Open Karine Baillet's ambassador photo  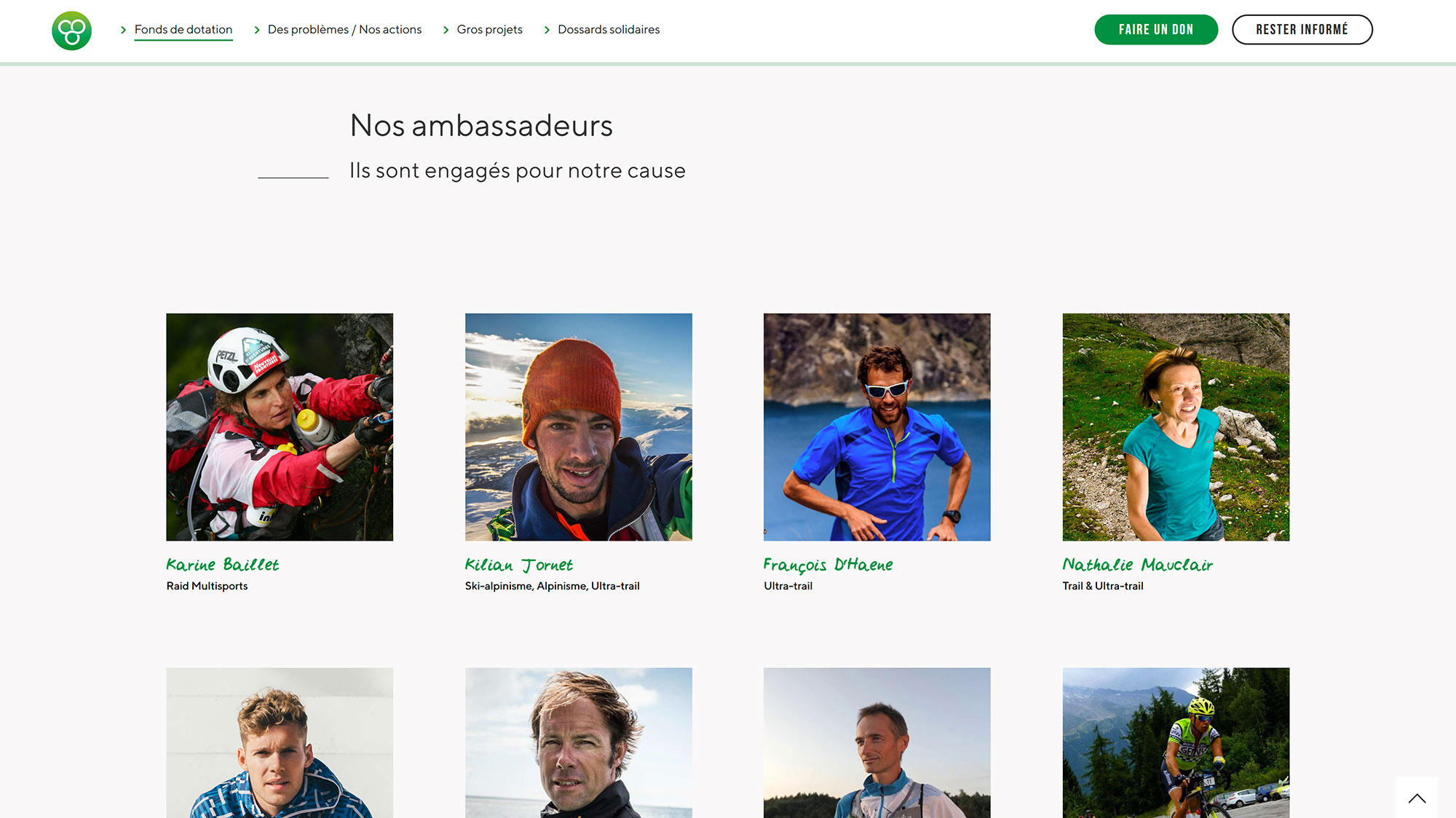pos(280,427)
